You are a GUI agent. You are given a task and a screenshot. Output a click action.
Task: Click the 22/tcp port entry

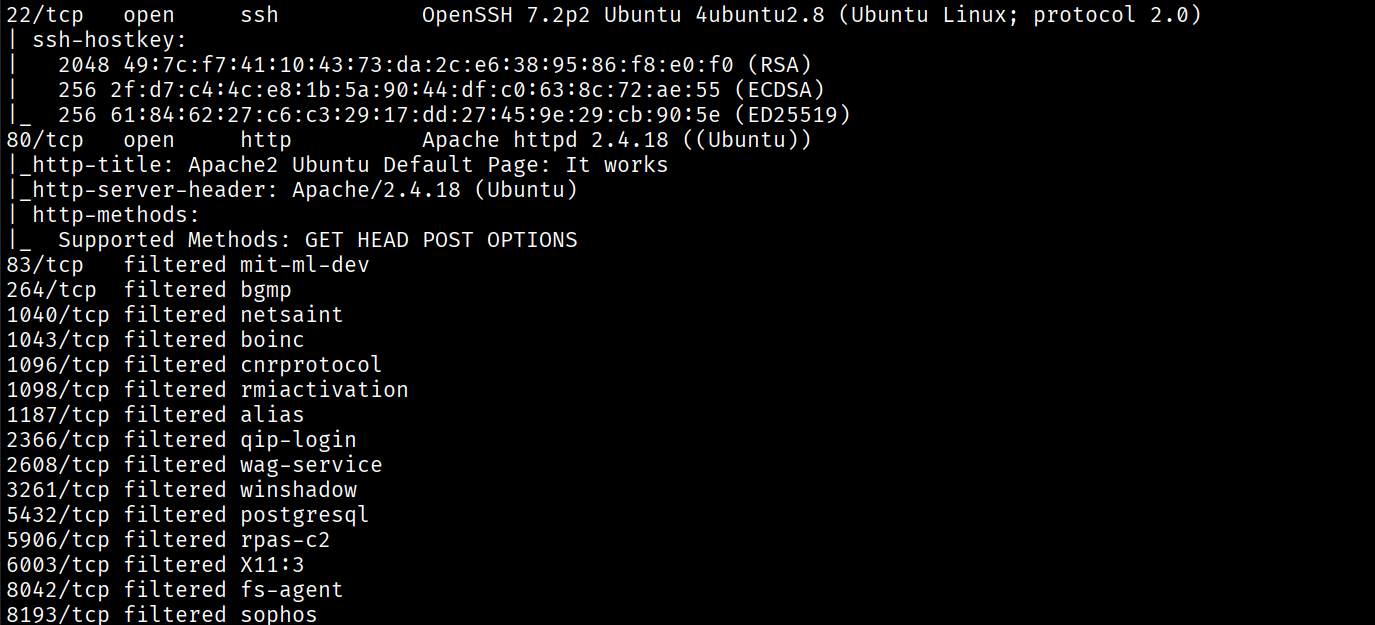tap(45, 15)
